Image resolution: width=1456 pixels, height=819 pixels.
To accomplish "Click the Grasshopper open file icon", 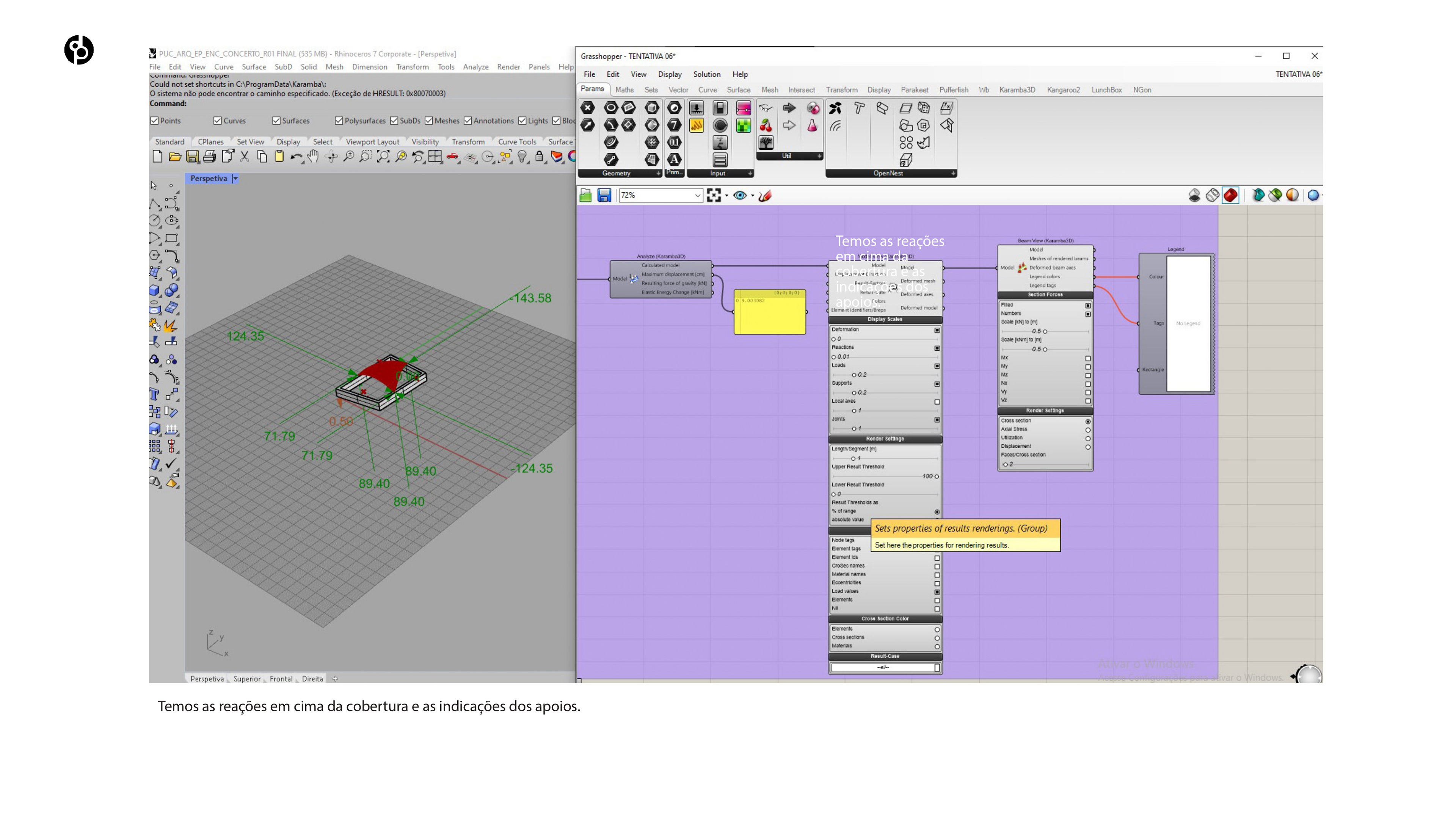I will tap(585, 196).
